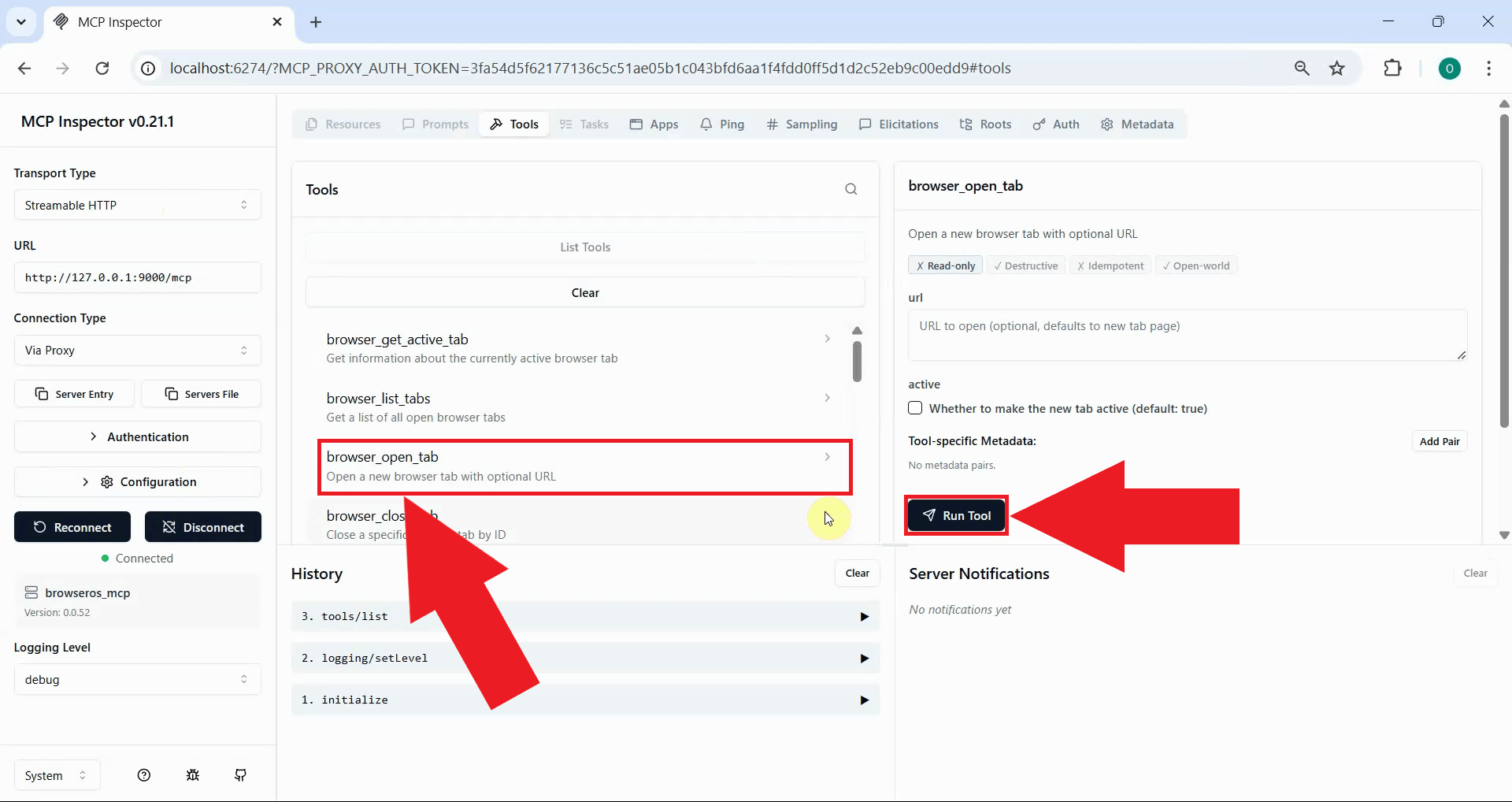
Task: Click the bug report icon
Action: coord(192,775)
